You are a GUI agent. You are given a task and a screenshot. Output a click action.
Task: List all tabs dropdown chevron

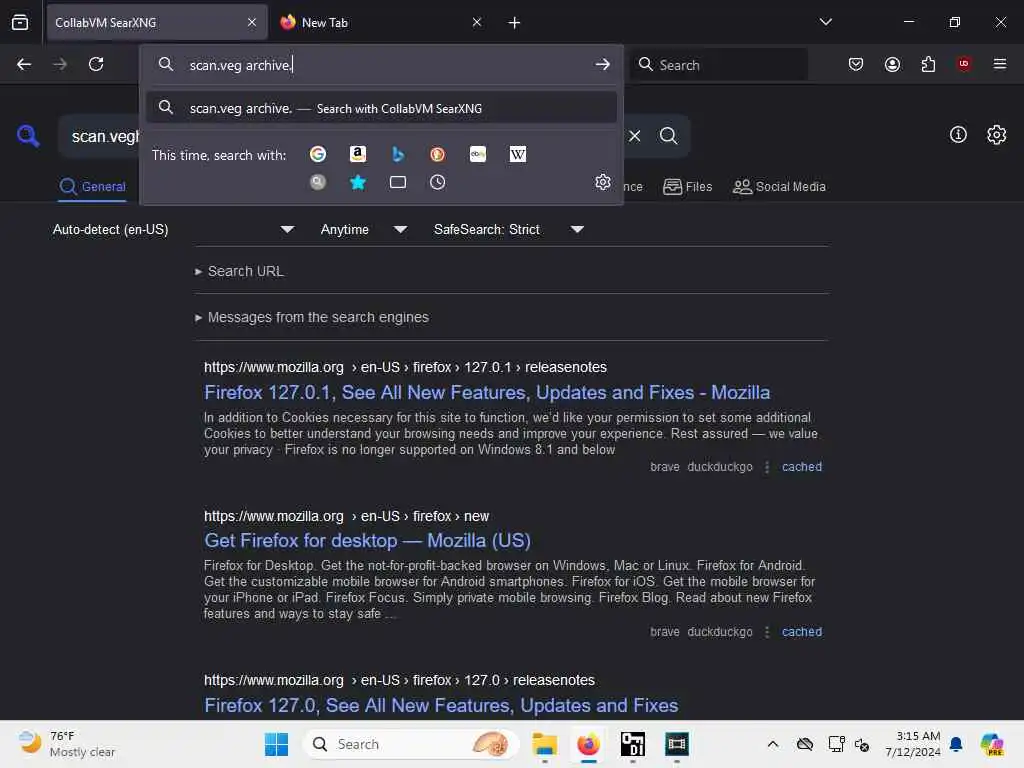826,22
